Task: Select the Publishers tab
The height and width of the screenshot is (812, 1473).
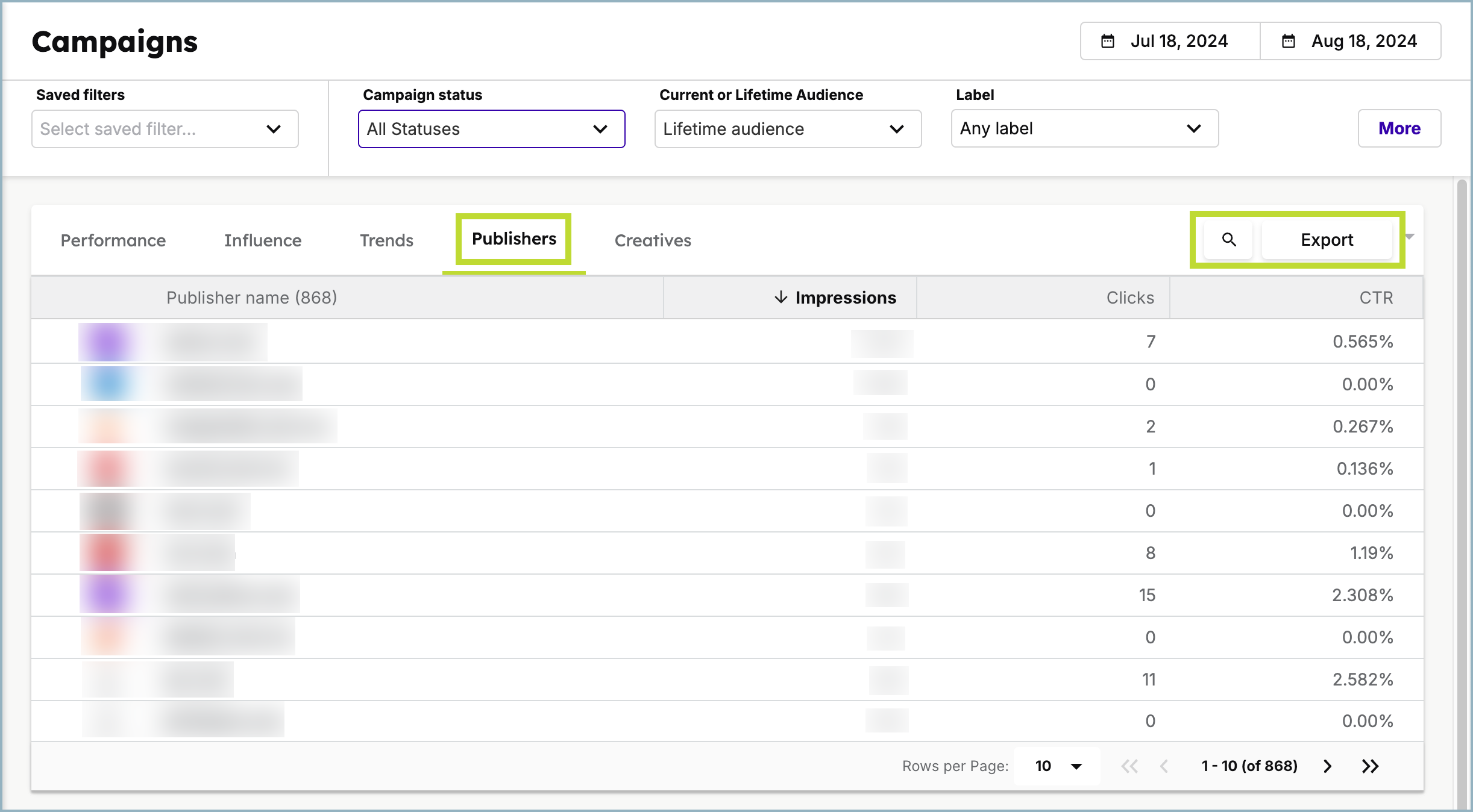Action: [x=514, y=239]
